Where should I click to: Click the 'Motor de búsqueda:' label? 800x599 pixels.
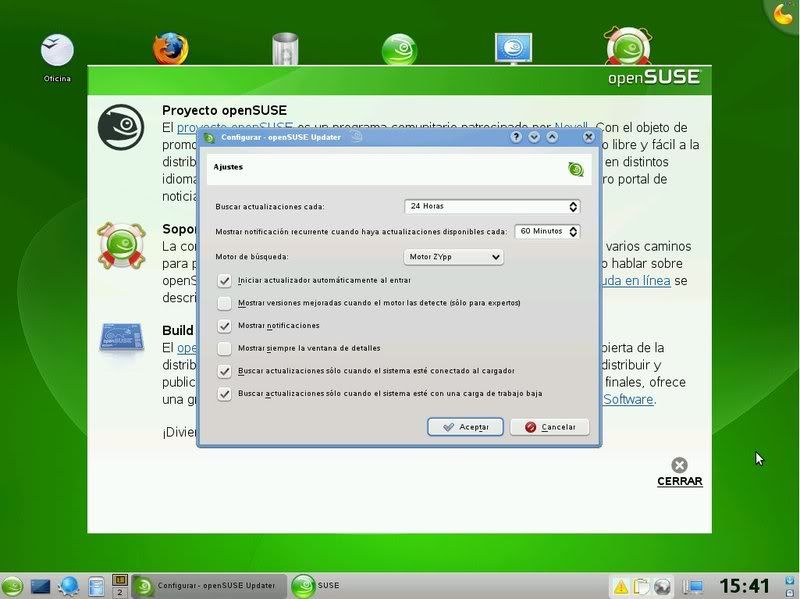(x=252, y=257)
